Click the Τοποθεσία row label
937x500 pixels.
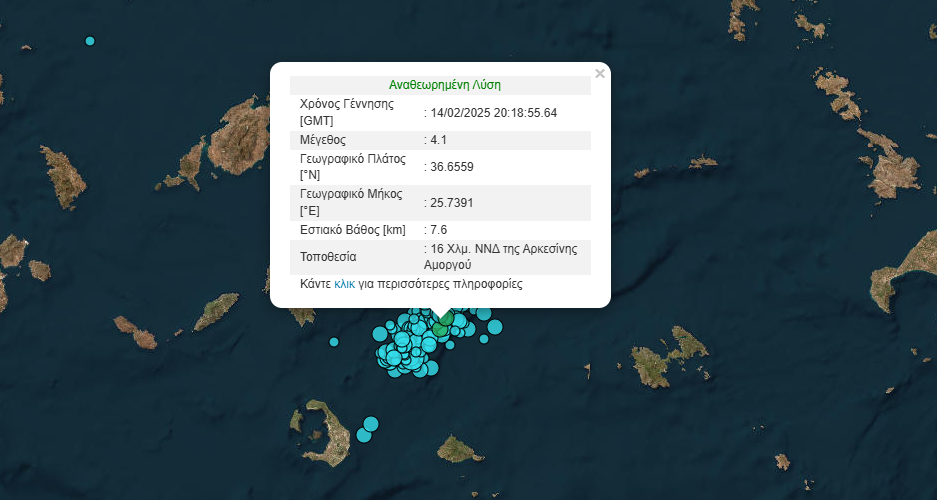328,257
